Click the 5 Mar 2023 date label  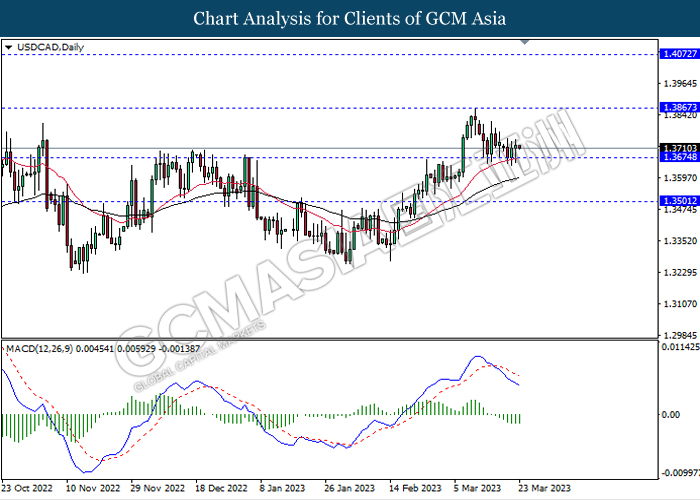coord(478,488)
